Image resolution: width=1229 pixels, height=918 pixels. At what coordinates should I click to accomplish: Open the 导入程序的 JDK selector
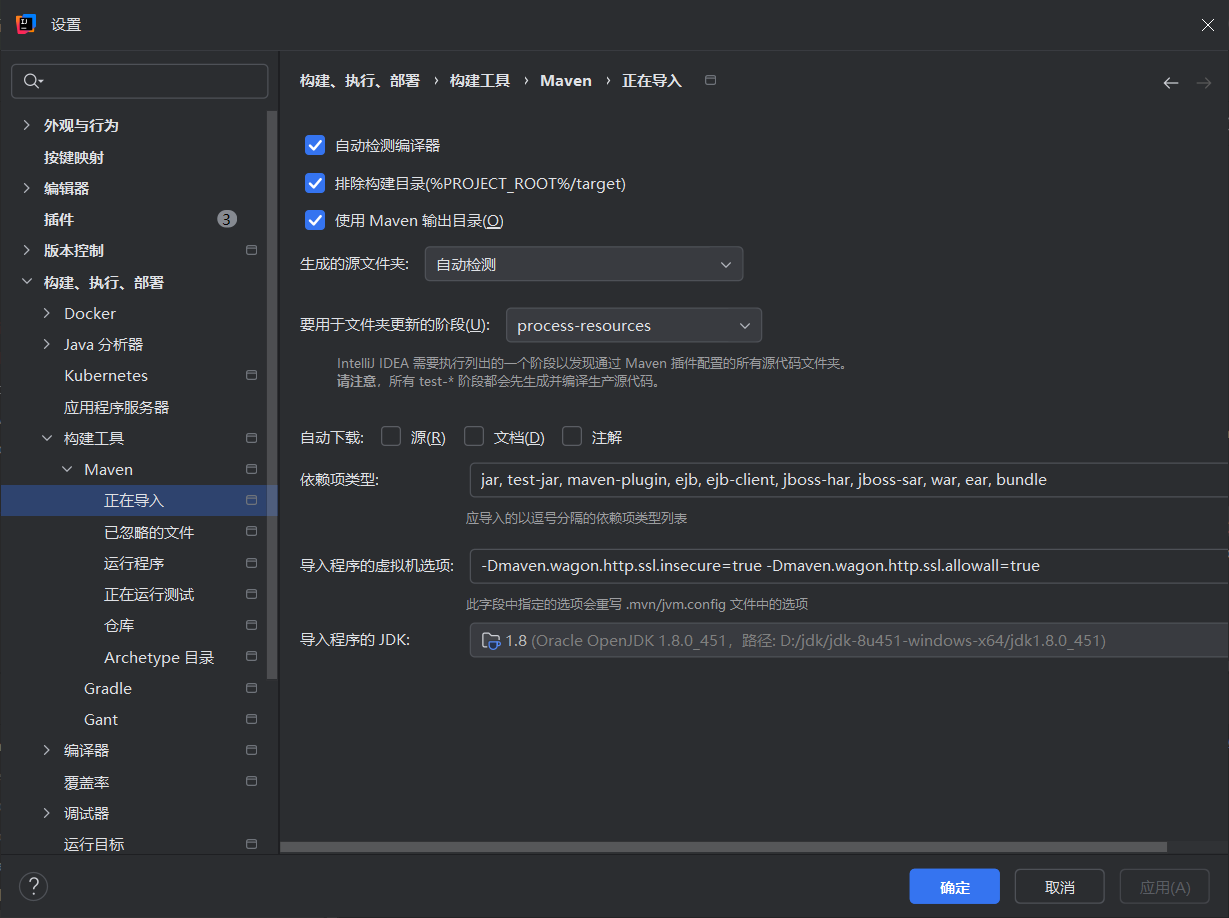tap(849, 640)
